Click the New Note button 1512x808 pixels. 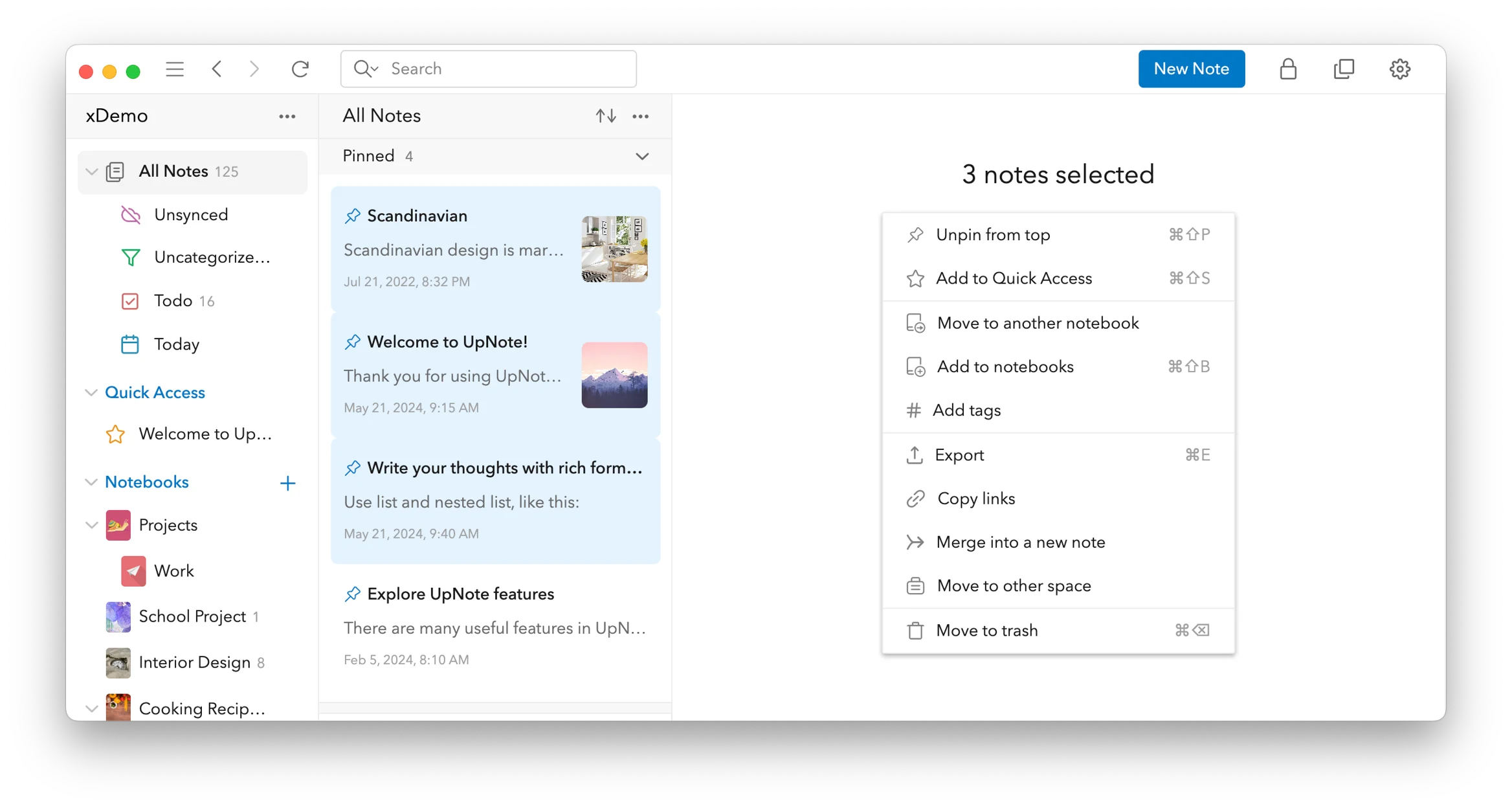pyautogui.click(x=1191, y=69)
